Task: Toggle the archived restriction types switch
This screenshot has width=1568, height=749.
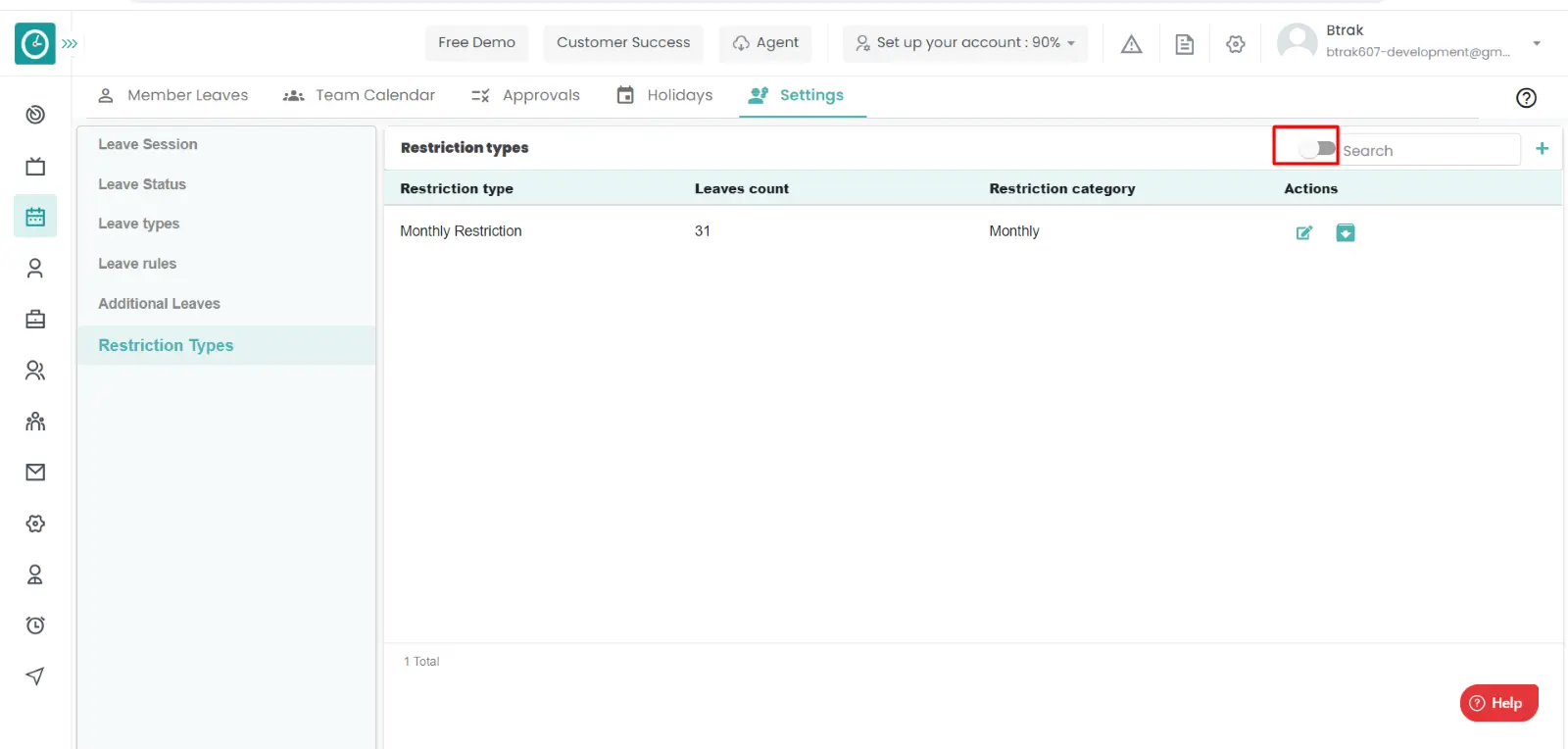Action: tap(1316, 149)
